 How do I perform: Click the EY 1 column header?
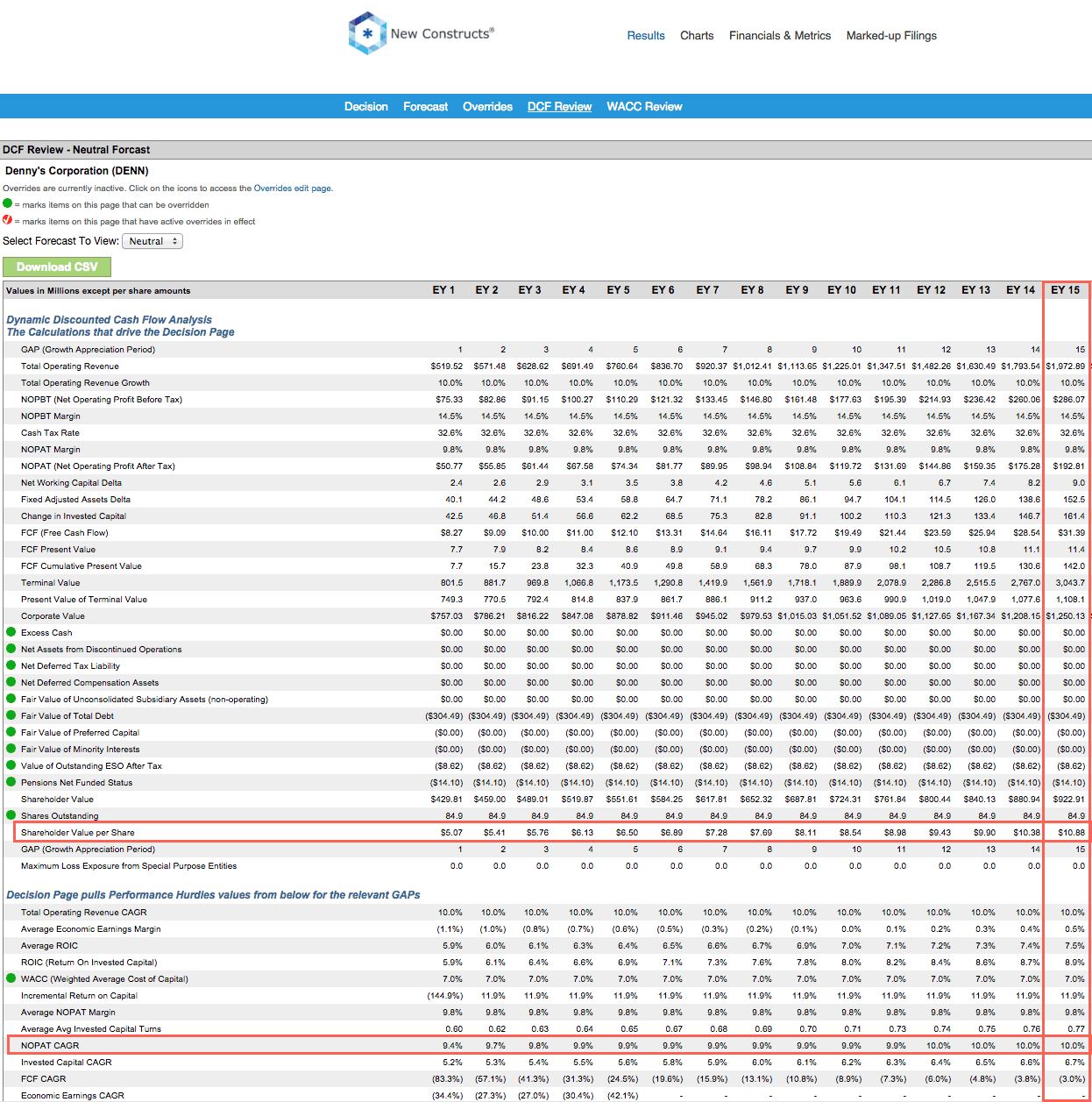click(x=443, y=290)
